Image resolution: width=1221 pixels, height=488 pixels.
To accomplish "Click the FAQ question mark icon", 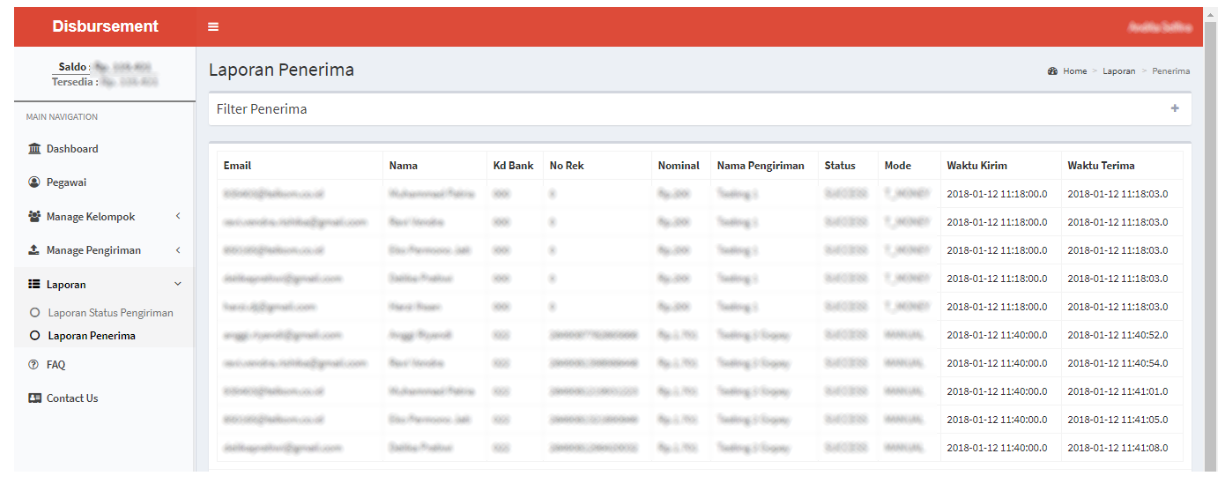I will (35, 365).
